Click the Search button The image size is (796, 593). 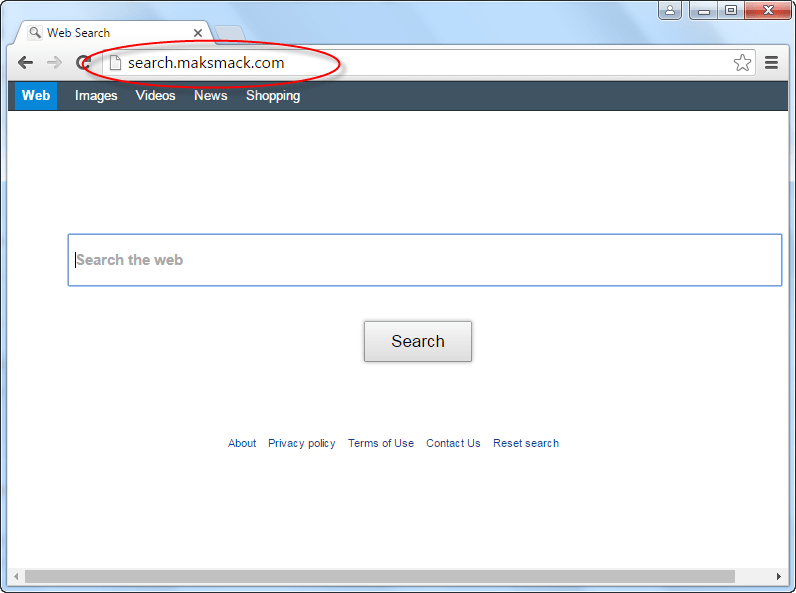pos(418,341)
